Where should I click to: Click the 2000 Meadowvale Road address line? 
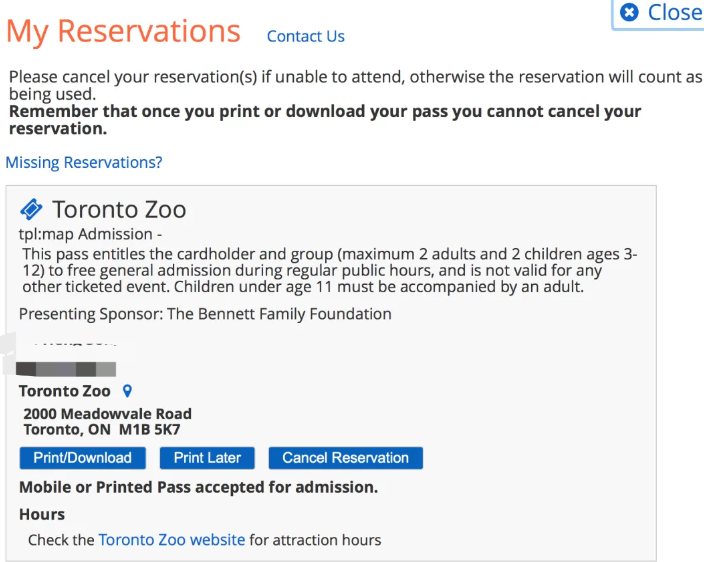(107, 413)
